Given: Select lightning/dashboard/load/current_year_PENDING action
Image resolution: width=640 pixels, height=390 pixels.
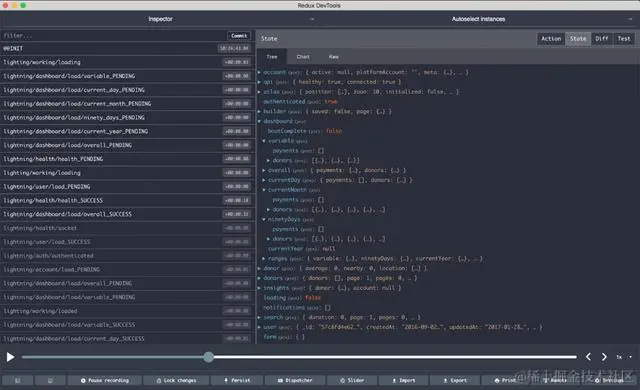Looking at the screenshot, I should pyautogui.click(x=127, y=132).
